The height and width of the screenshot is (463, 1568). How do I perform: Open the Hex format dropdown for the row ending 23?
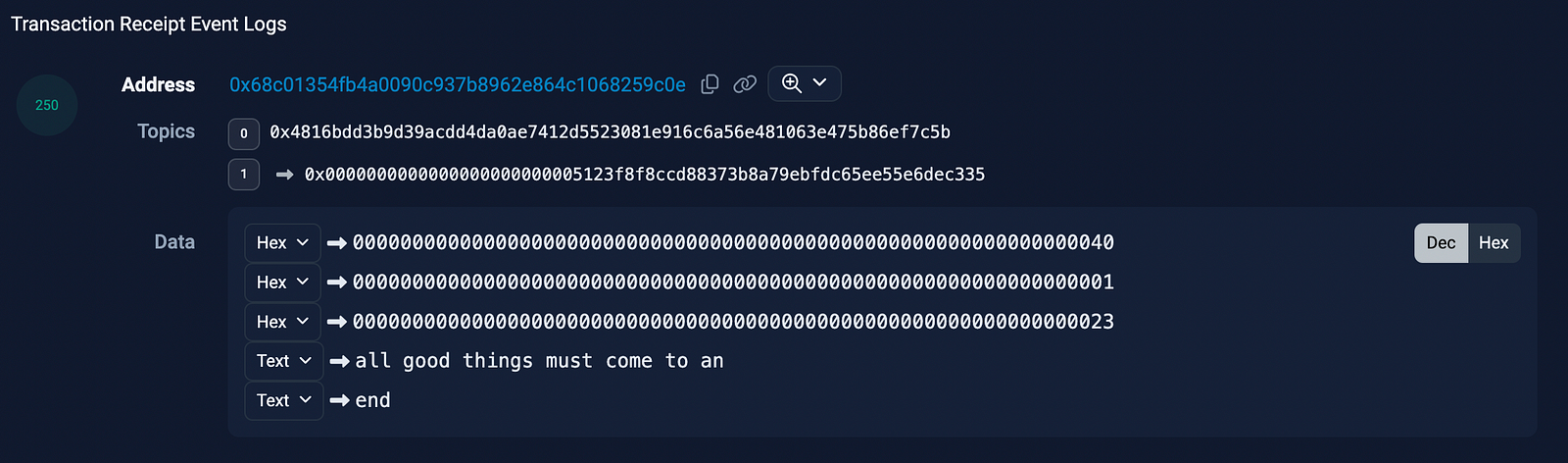click(x=282, y=322)
